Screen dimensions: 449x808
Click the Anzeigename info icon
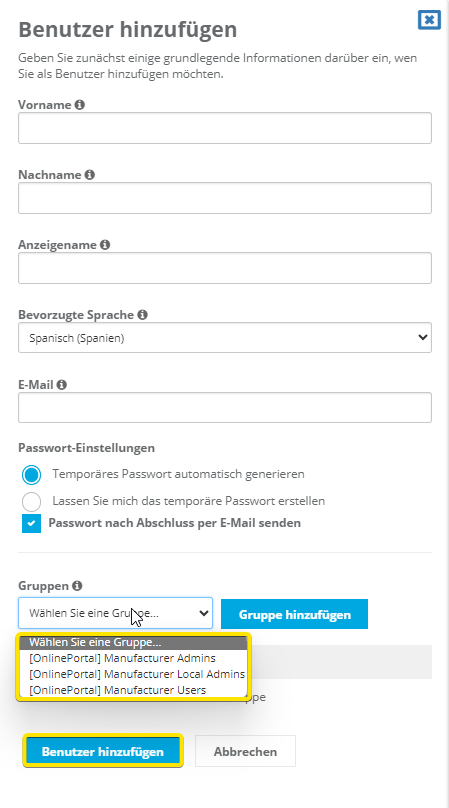[x=105, y=245]
